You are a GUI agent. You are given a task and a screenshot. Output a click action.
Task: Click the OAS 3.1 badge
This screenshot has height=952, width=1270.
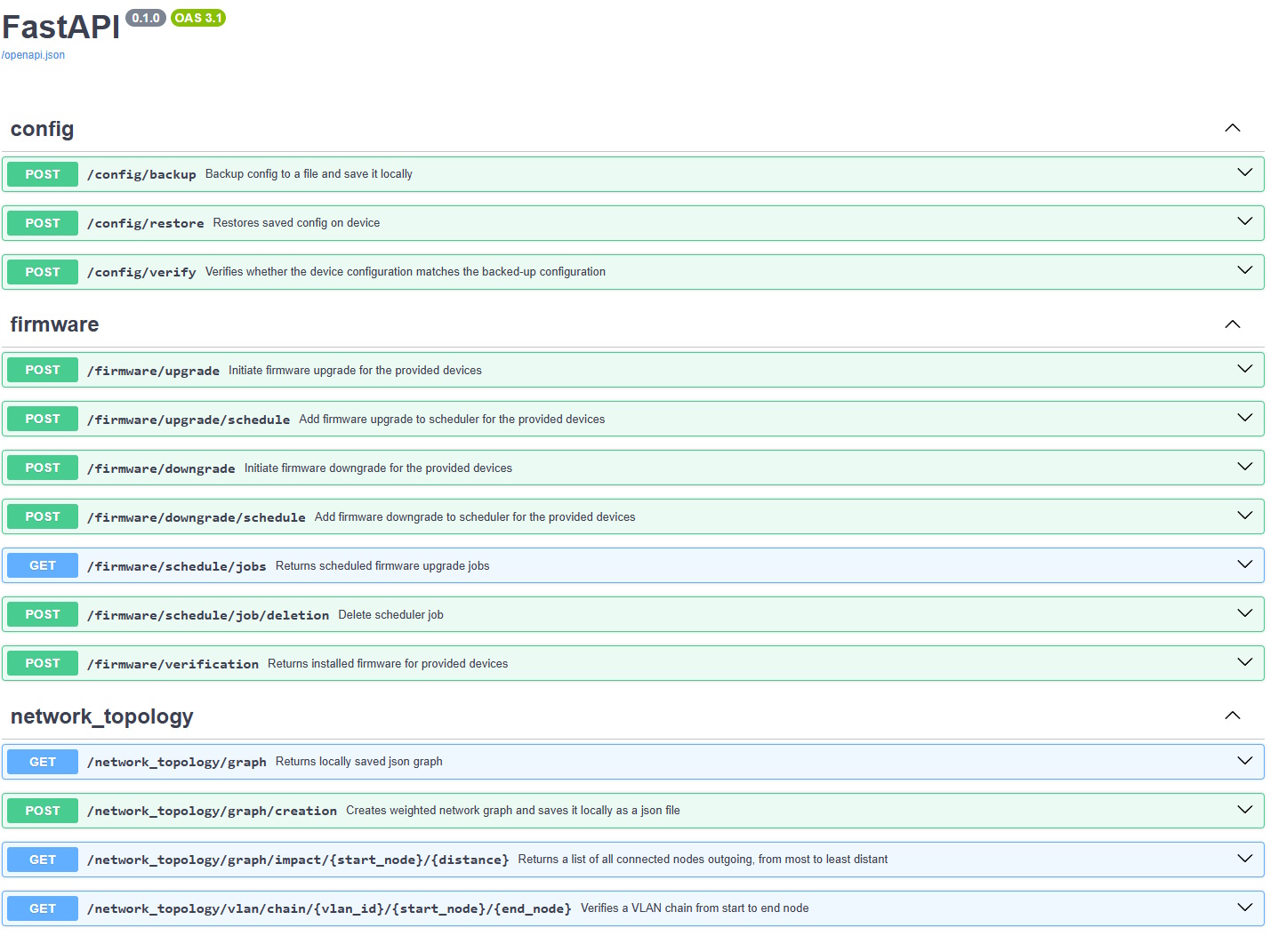tap(198, 18)
